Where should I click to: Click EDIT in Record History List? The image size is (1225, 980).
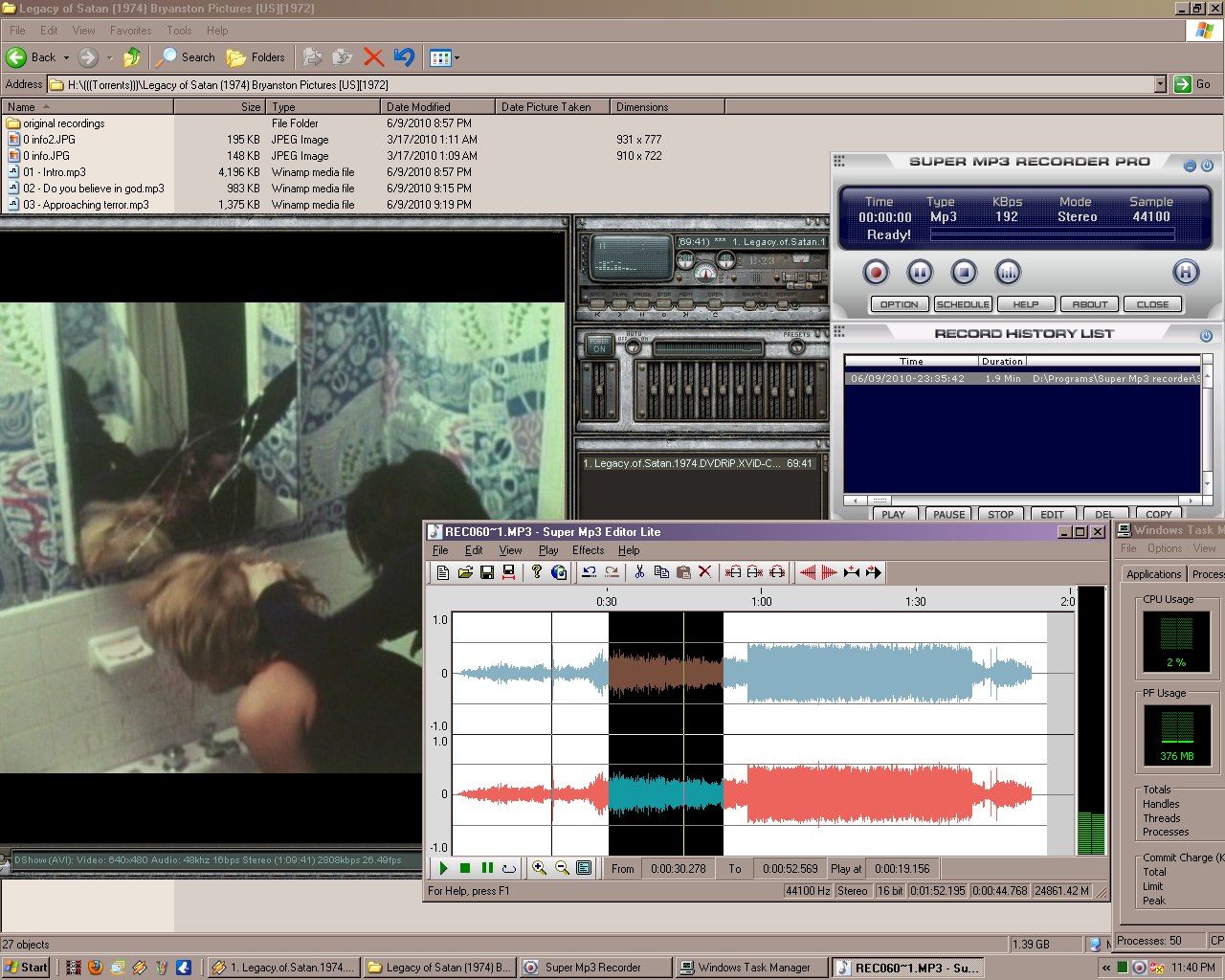1053,514
